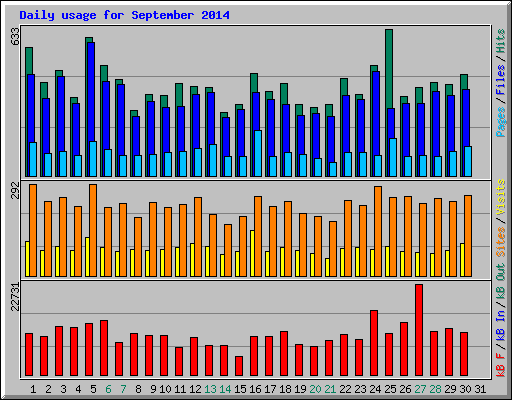This screenshot has width=512, height=400.
Task: Click green weekend day 7 label
Action: (123, 389)
